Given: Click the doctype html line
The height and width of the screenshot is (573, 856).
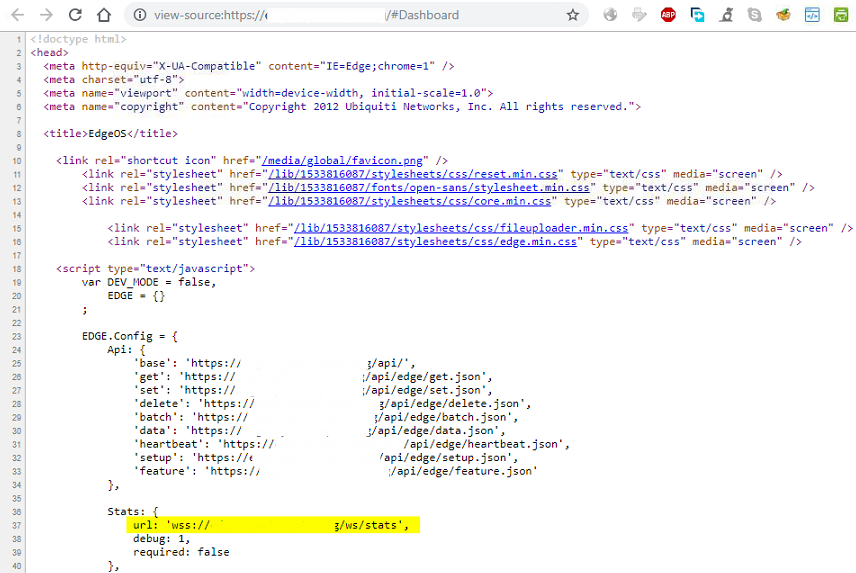Looking at the screenshot, I should [x=79, y=39].
